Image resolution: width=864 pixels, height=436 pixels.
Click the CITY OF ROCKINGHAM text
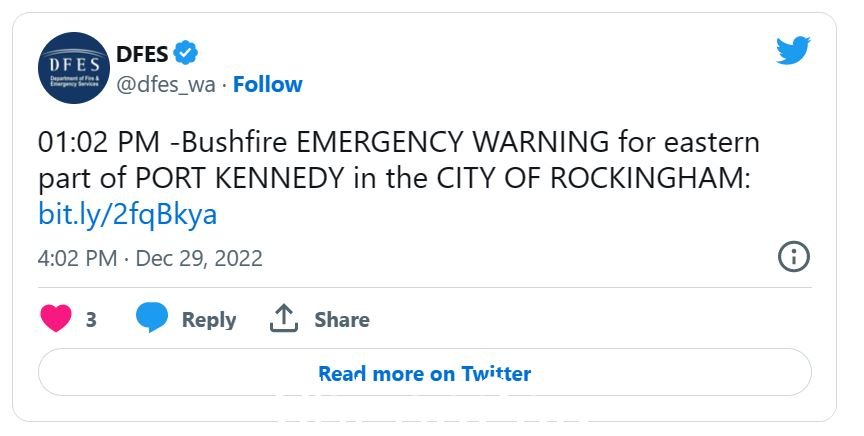(x=593, y=179)
